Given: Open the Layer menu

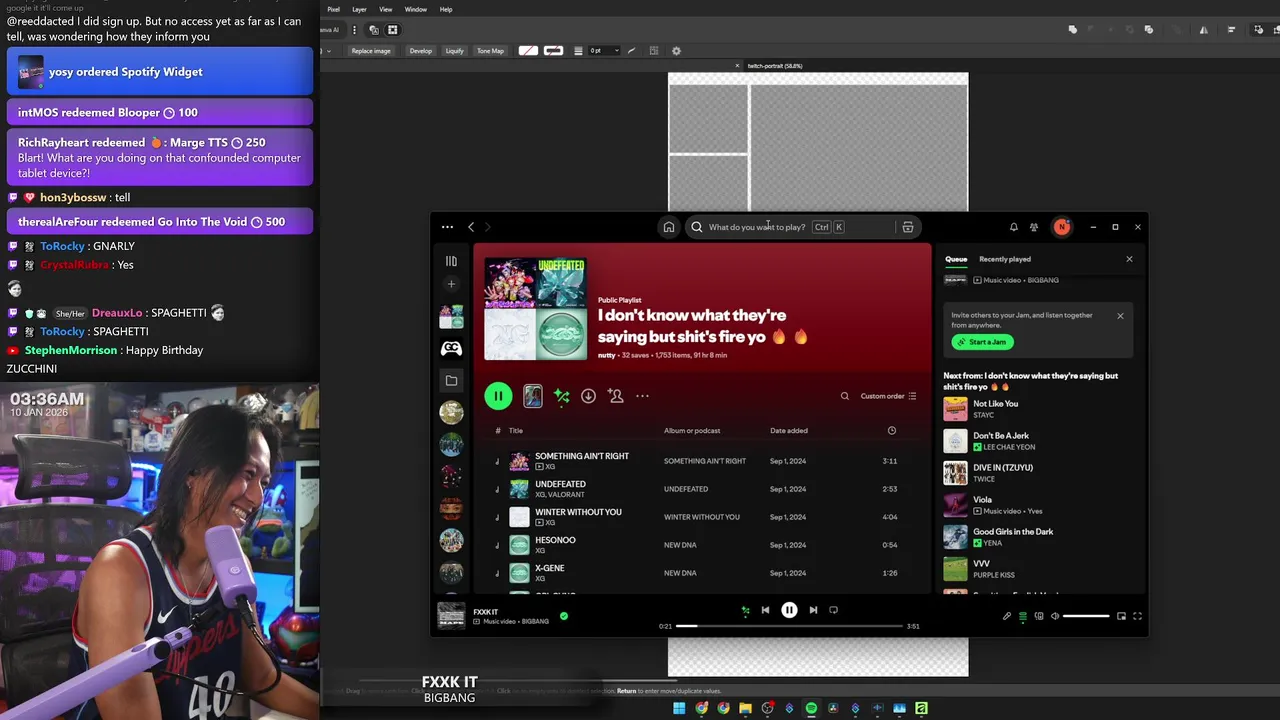Looking at the screenshot, I should coord(359,9).
